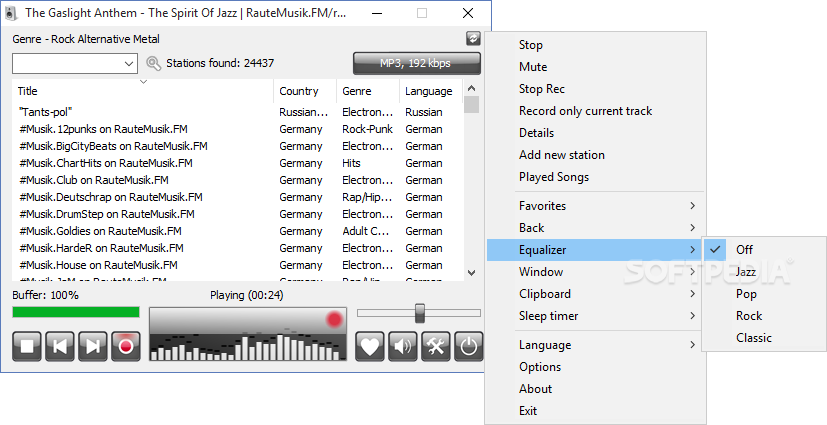
Task: Sort stations by Title column
Action: point(142,91)
